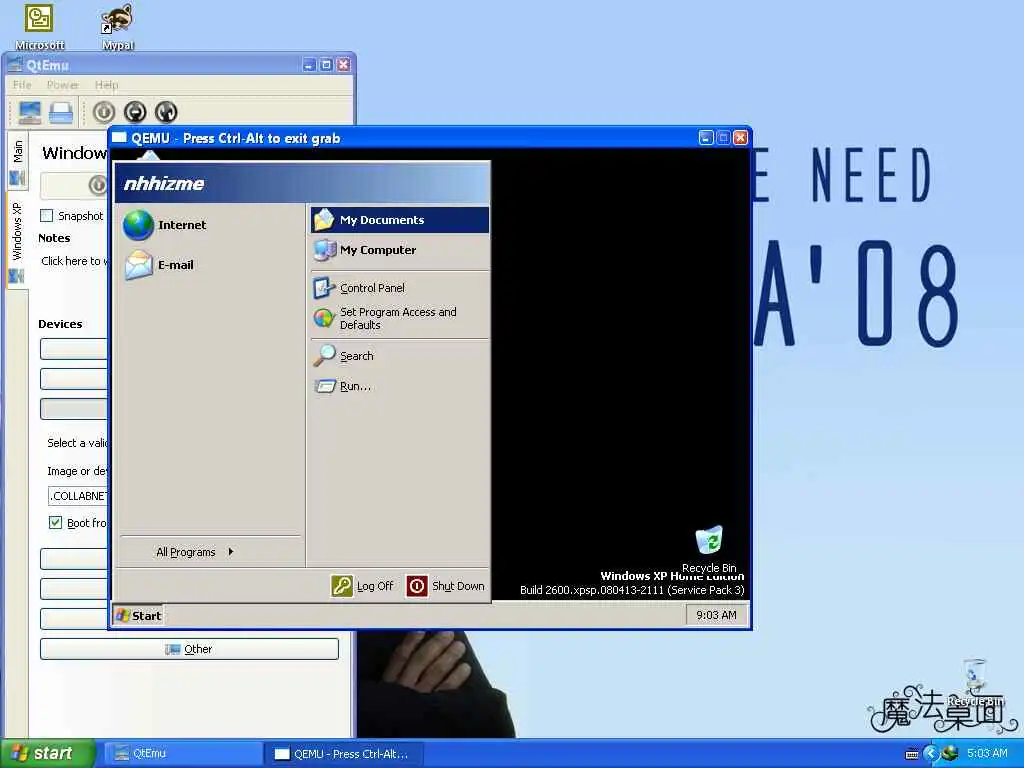The width and height of the screenshot is (1024, 768).
Task: Open Internet from the guest Start menu
Action: (165, 225)
